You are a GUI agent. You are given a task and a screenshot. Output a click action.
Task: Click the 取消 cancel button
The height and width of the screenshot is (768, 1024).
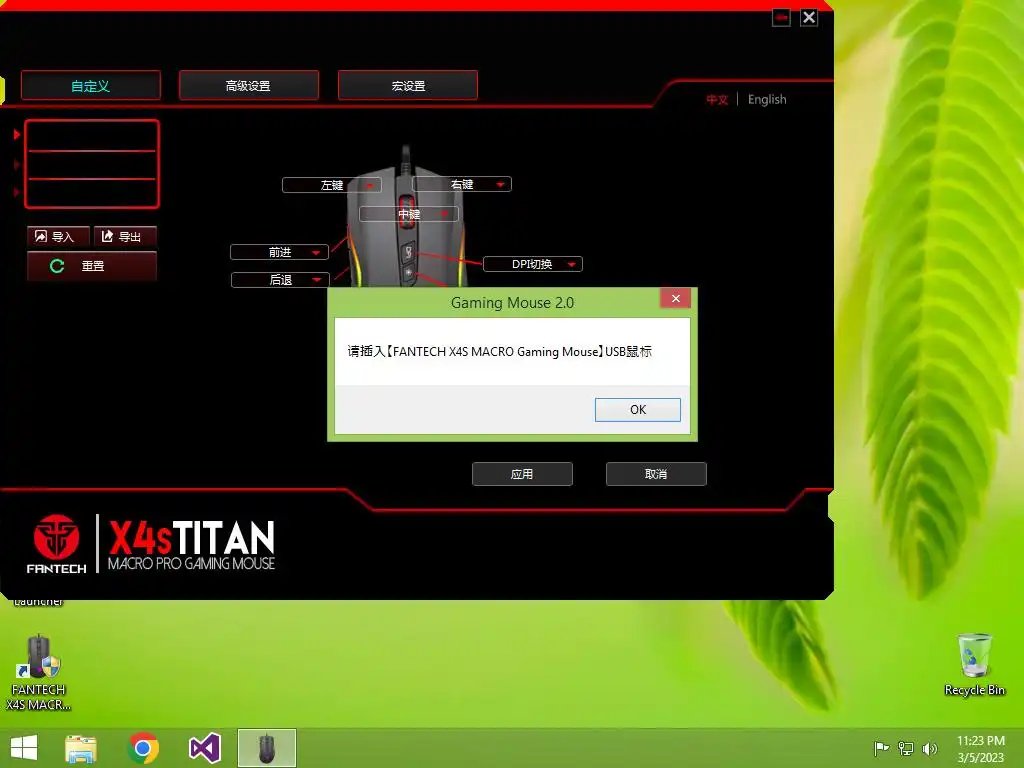click(x=656, y=474)
